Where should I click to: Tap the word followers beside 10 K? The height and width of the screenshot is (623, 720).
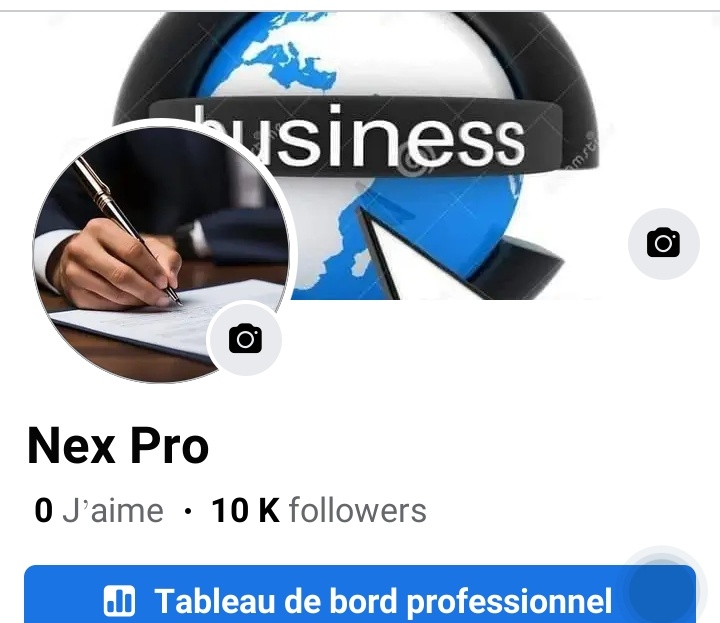tap(358, 510)
